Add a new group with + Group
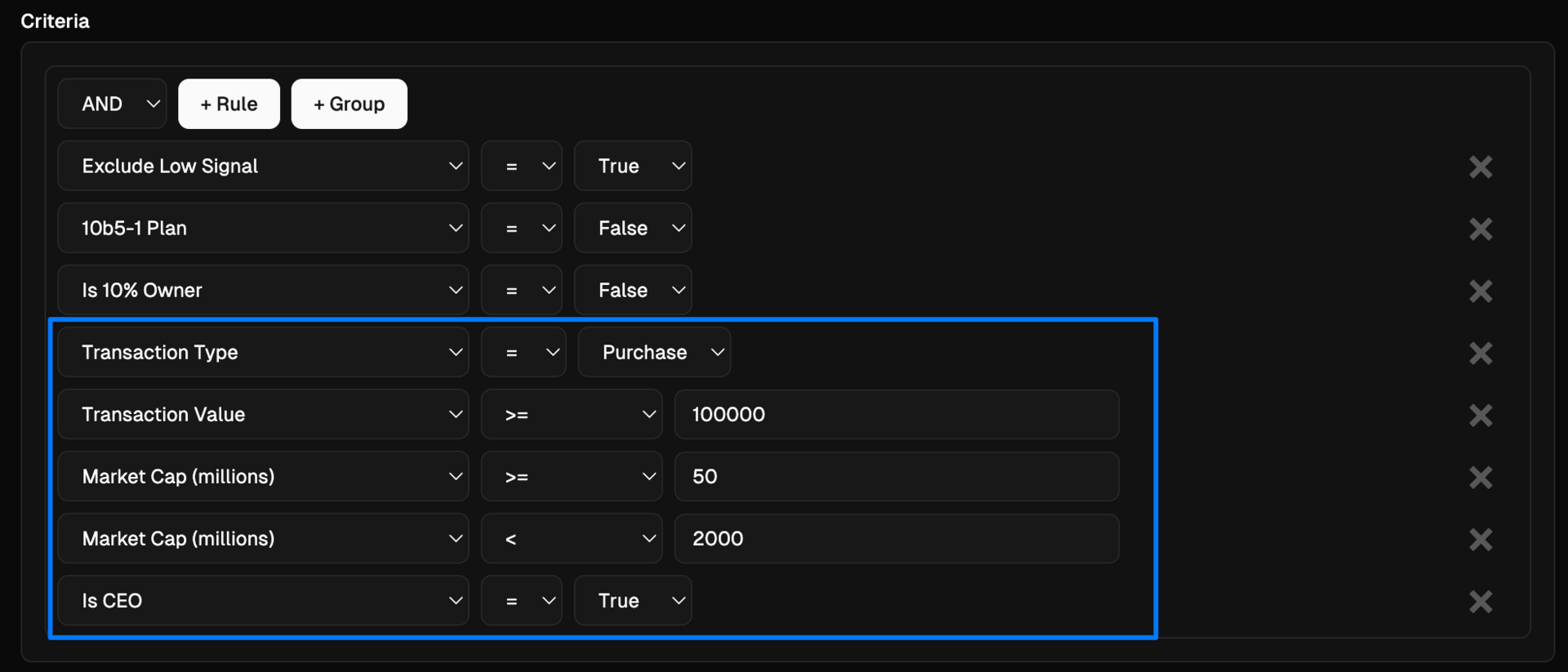The width and height of the screenshot is (1568, 672). pyautogui.click(x=349, y=104)
